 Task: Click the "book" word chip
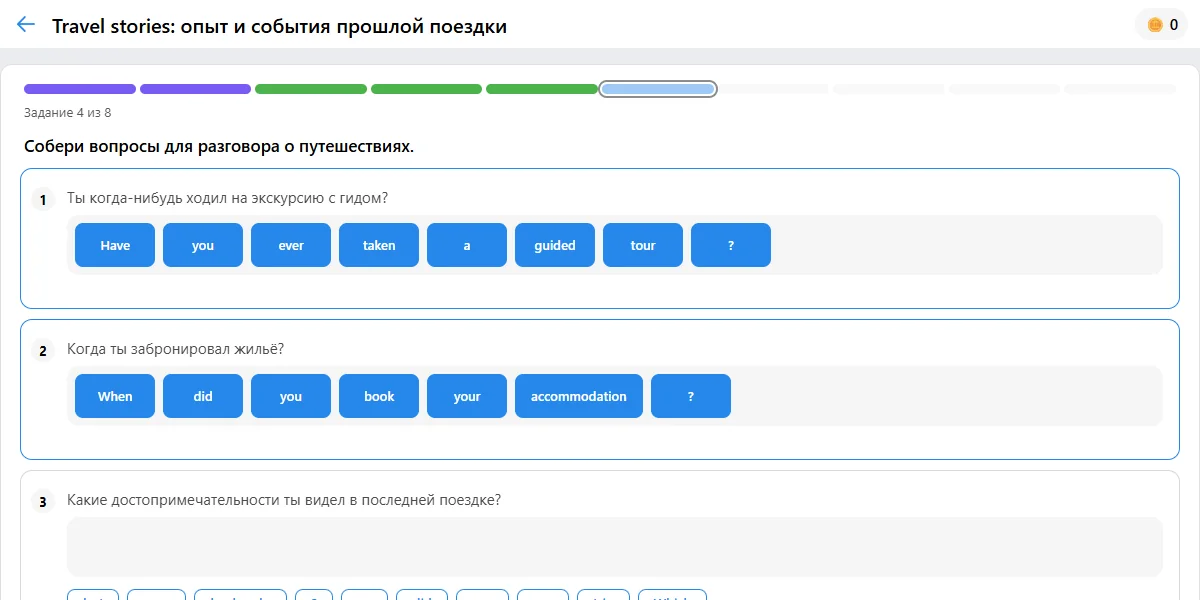click(379, 396)
